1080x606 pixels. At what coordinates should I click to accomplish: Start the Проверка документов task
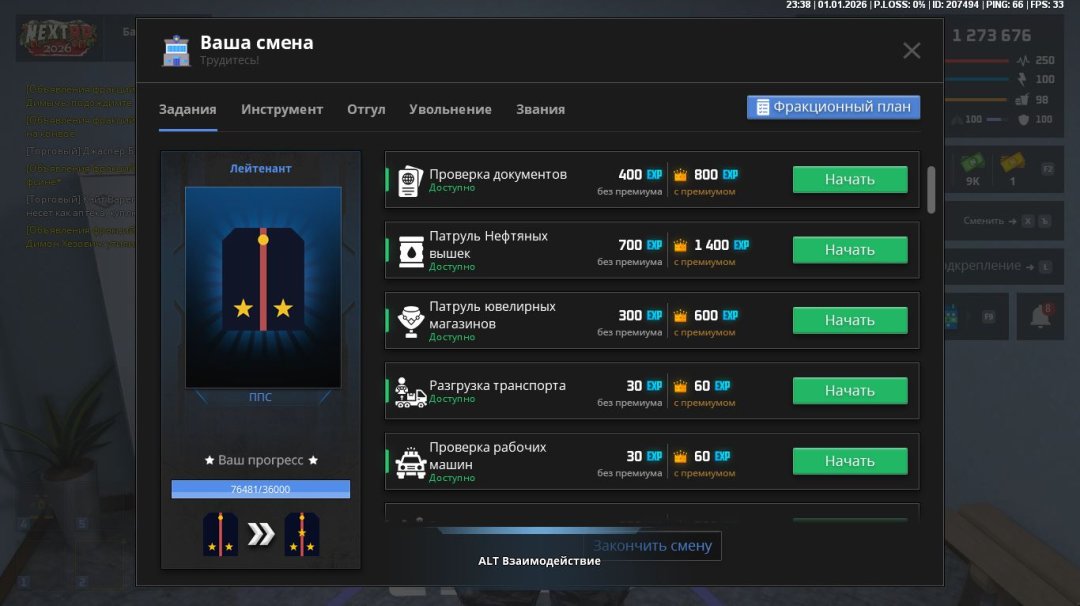tap(850, 180)
